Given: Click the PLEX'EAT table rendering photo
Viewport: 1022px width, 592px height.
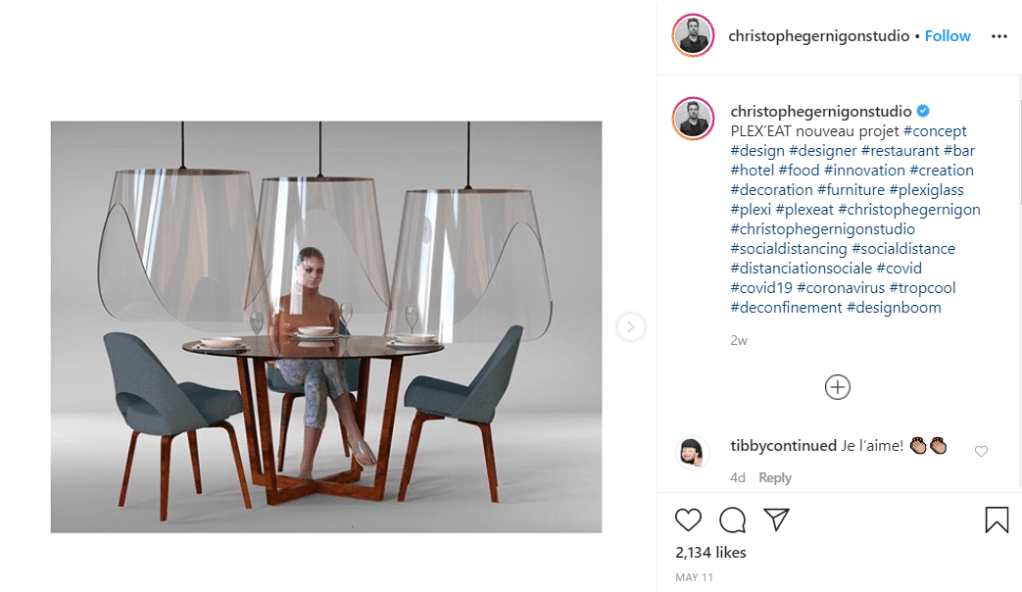Looking at the screenshot, I should click(327, 327).
